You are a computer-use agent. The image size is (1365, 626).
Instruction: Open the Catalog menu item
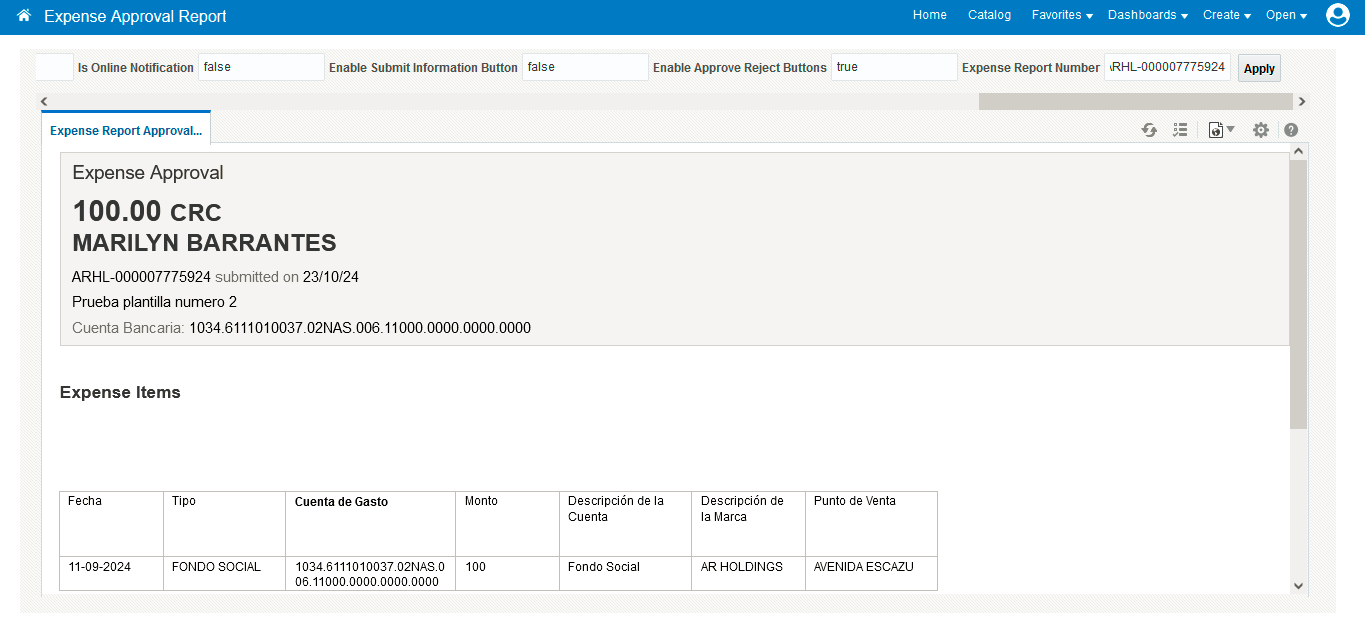click(989, 15)
